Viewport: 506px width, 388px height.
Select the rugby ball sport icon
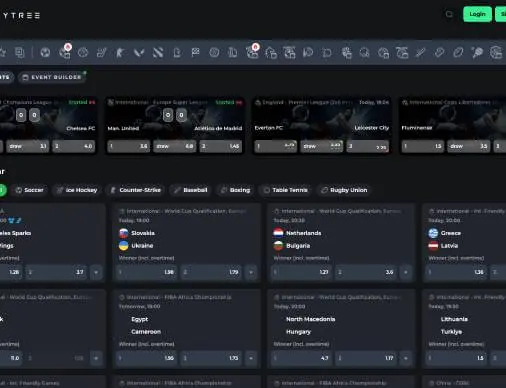458,52
